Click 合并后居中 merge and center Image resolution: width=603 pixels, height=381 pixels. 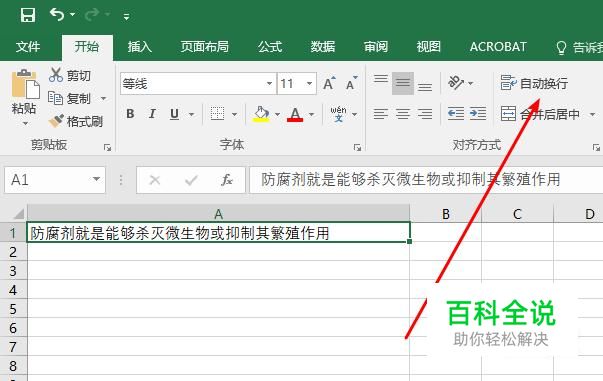(x=540, y=114)
